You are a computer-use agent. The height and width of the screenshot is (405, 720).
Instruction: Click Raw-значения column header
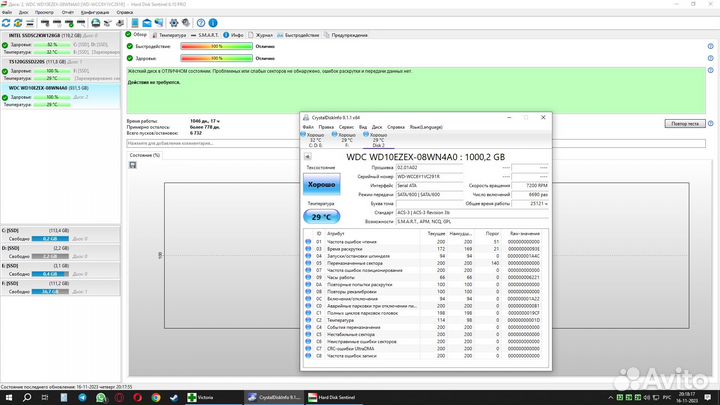[x=524, y=234]
